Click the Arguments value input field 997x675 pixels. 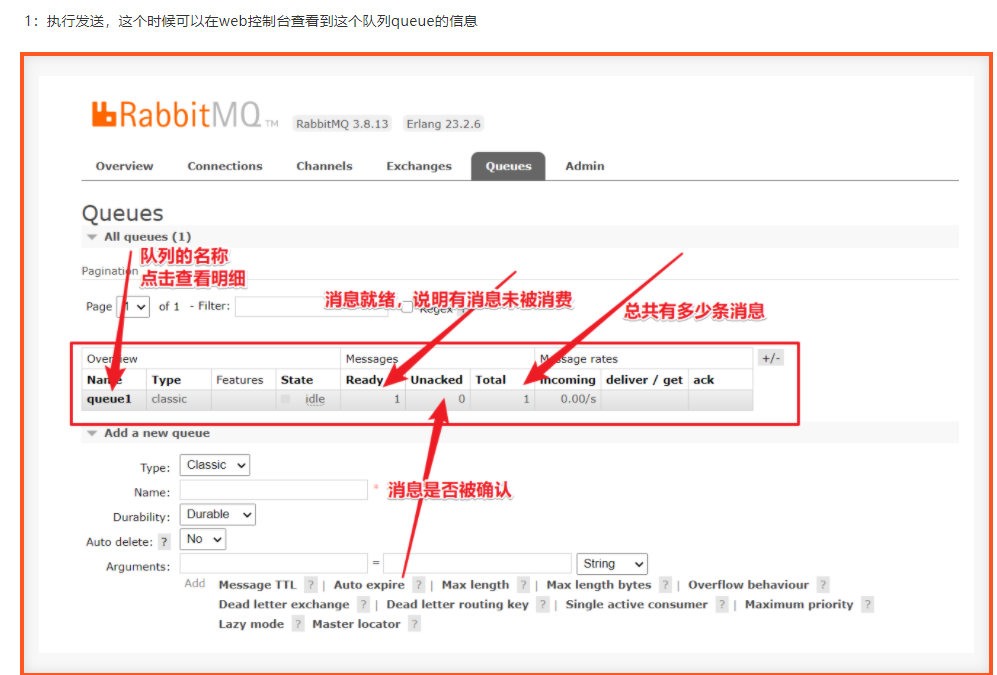click(477, 564)
